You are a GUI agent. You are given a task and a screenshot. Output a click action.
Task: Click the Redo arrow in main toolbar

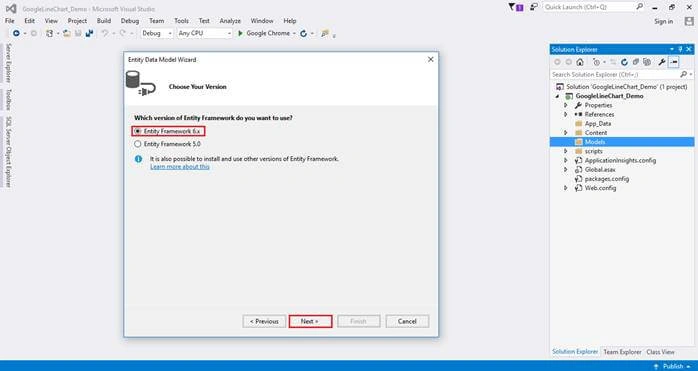pos(122,33)
